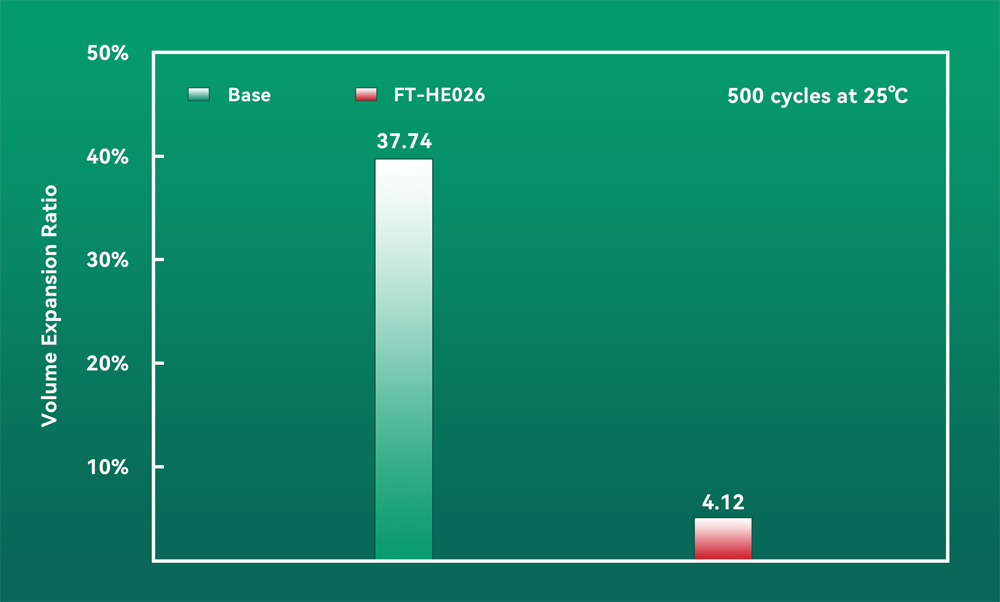
Task: Click the y-axis tick mark at 40%
Action: tap(160, 156)
